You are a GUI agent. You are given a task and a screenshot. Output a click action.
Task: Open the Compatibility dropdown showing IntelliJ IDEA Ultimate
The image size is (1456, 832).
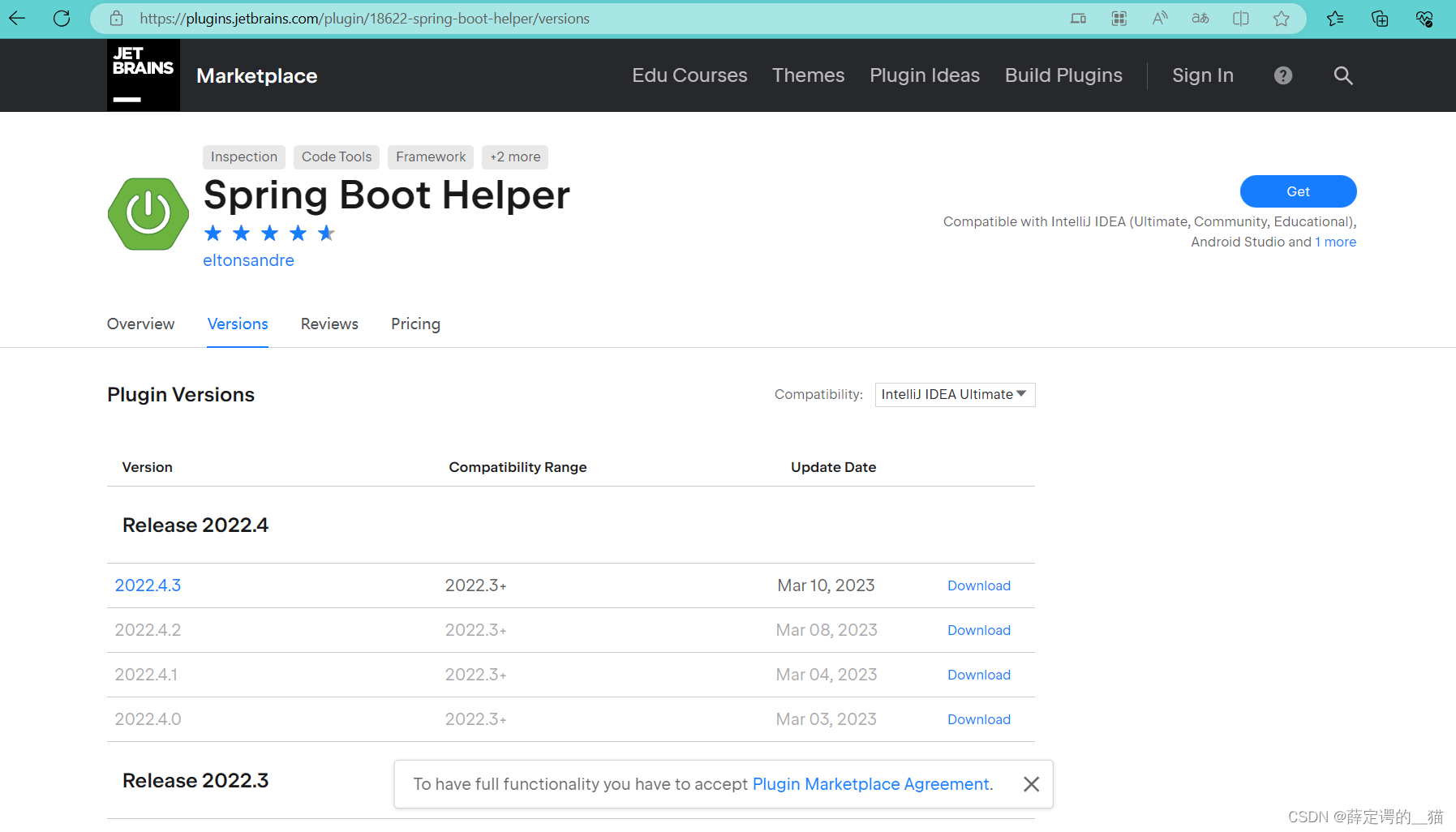(955, 395)
